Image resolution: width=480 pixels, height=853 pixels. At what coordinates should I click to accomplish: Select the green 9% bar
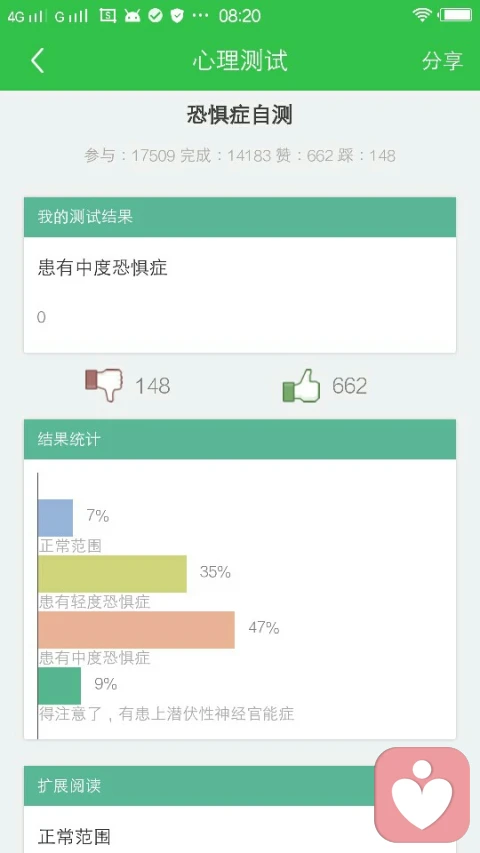tap(59, 685)
